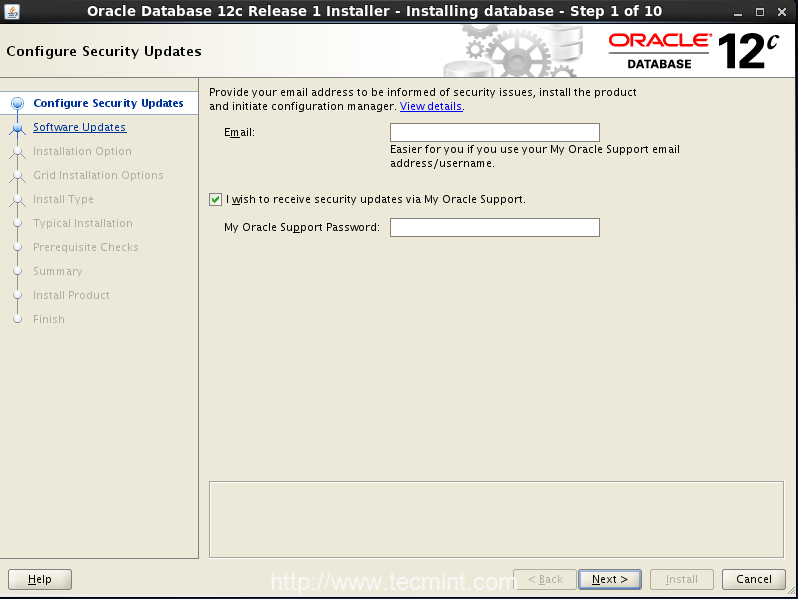
Task: Click the Cancel button
Action: pyautogui.click(x=754, y=579)
